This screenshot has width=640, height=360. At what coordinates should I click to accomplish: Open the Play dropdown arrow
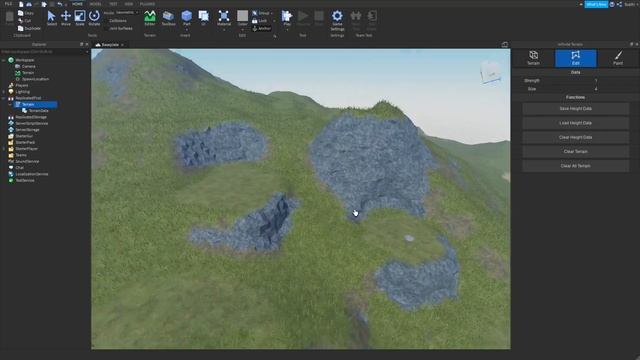point(287,30)
